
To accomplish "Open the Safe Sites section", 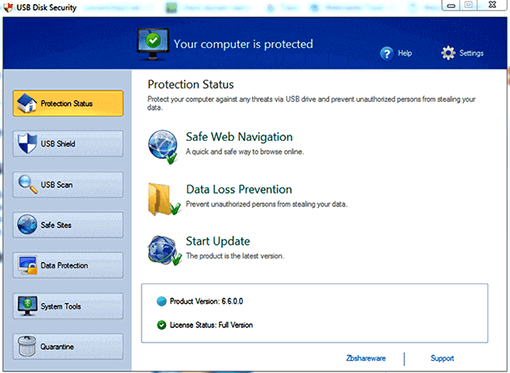I will [x=68, y=225].
